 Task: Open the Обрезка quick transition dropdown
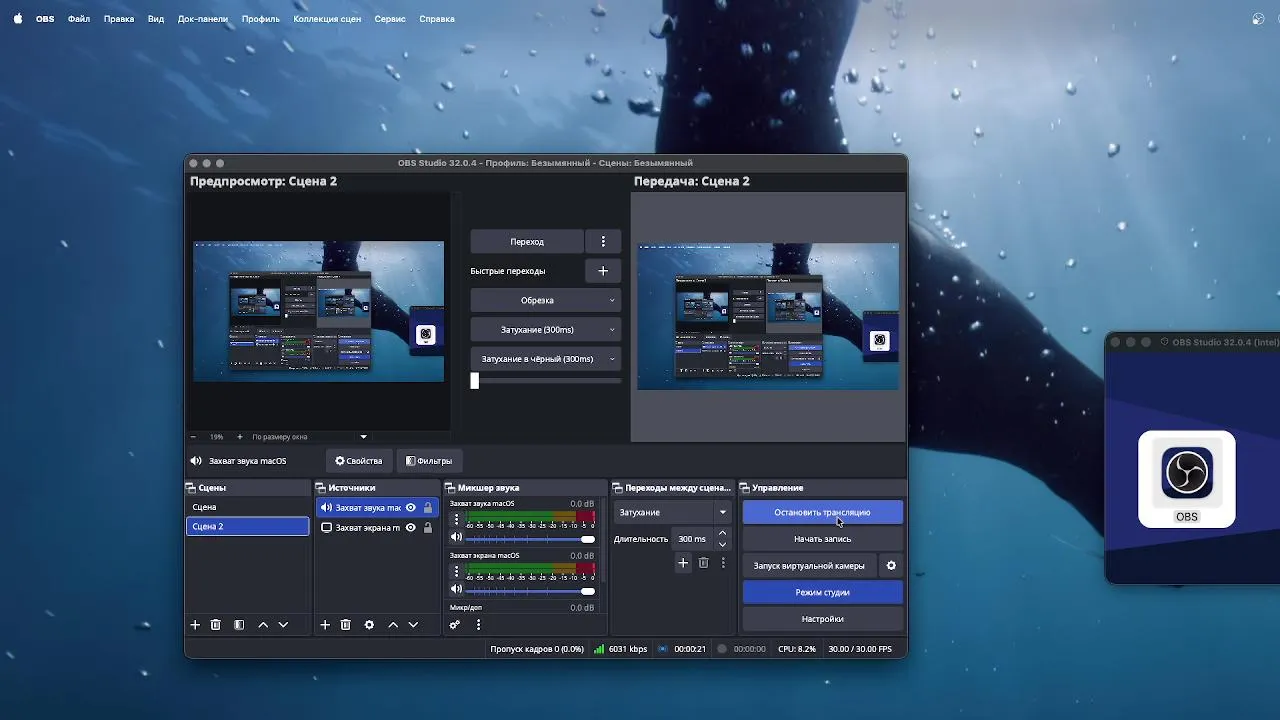(545, 301)
